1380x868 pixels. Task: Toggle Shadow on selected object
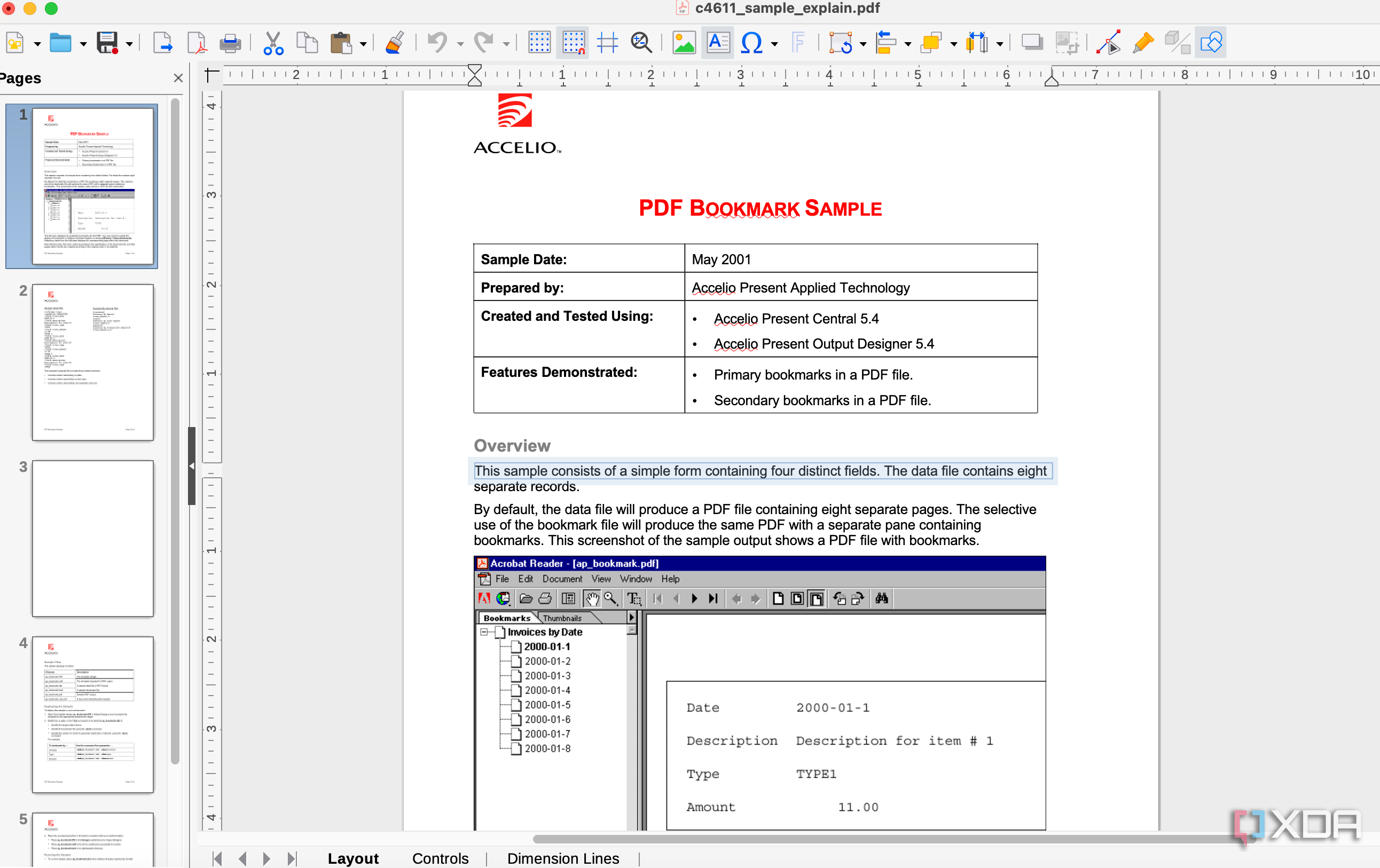1032,43
